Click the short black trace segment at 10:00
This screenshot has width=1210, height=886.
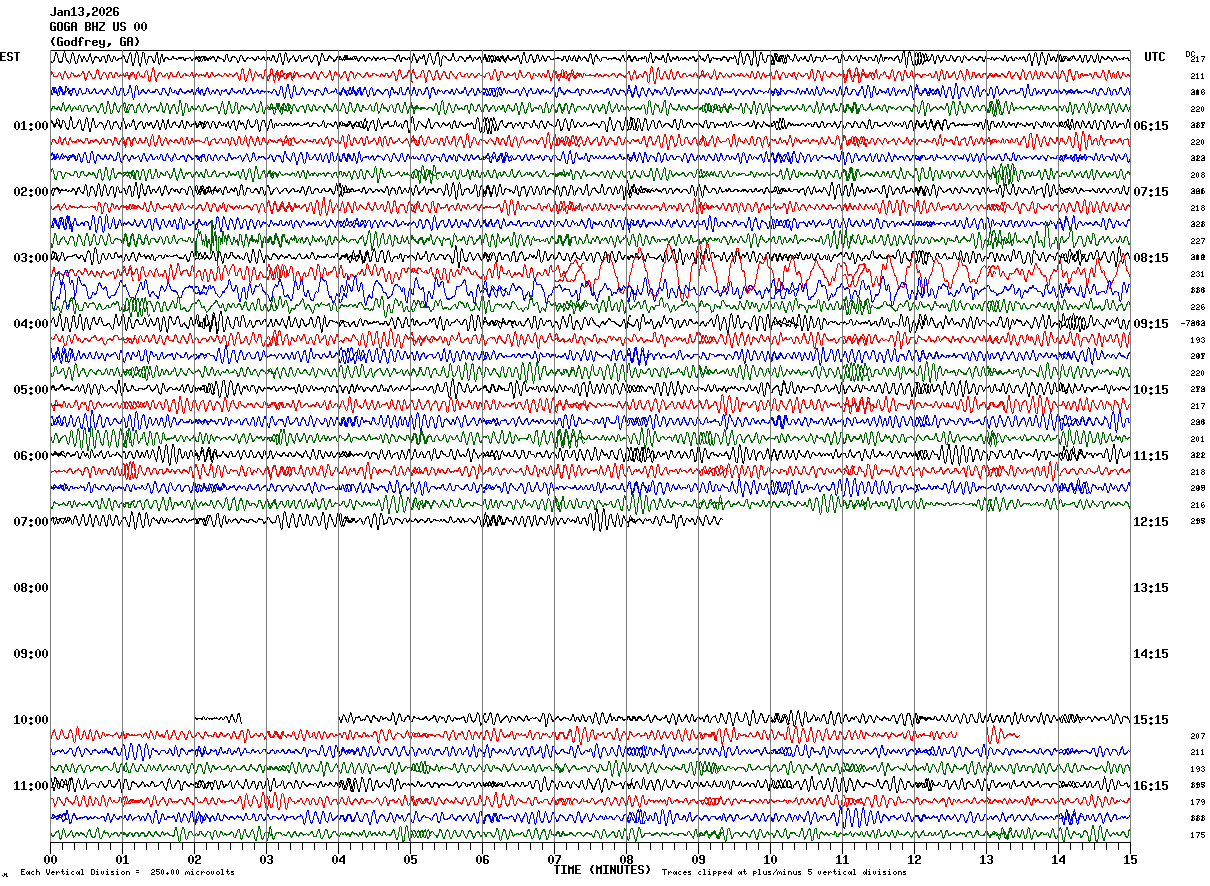[x=218, y=718]
